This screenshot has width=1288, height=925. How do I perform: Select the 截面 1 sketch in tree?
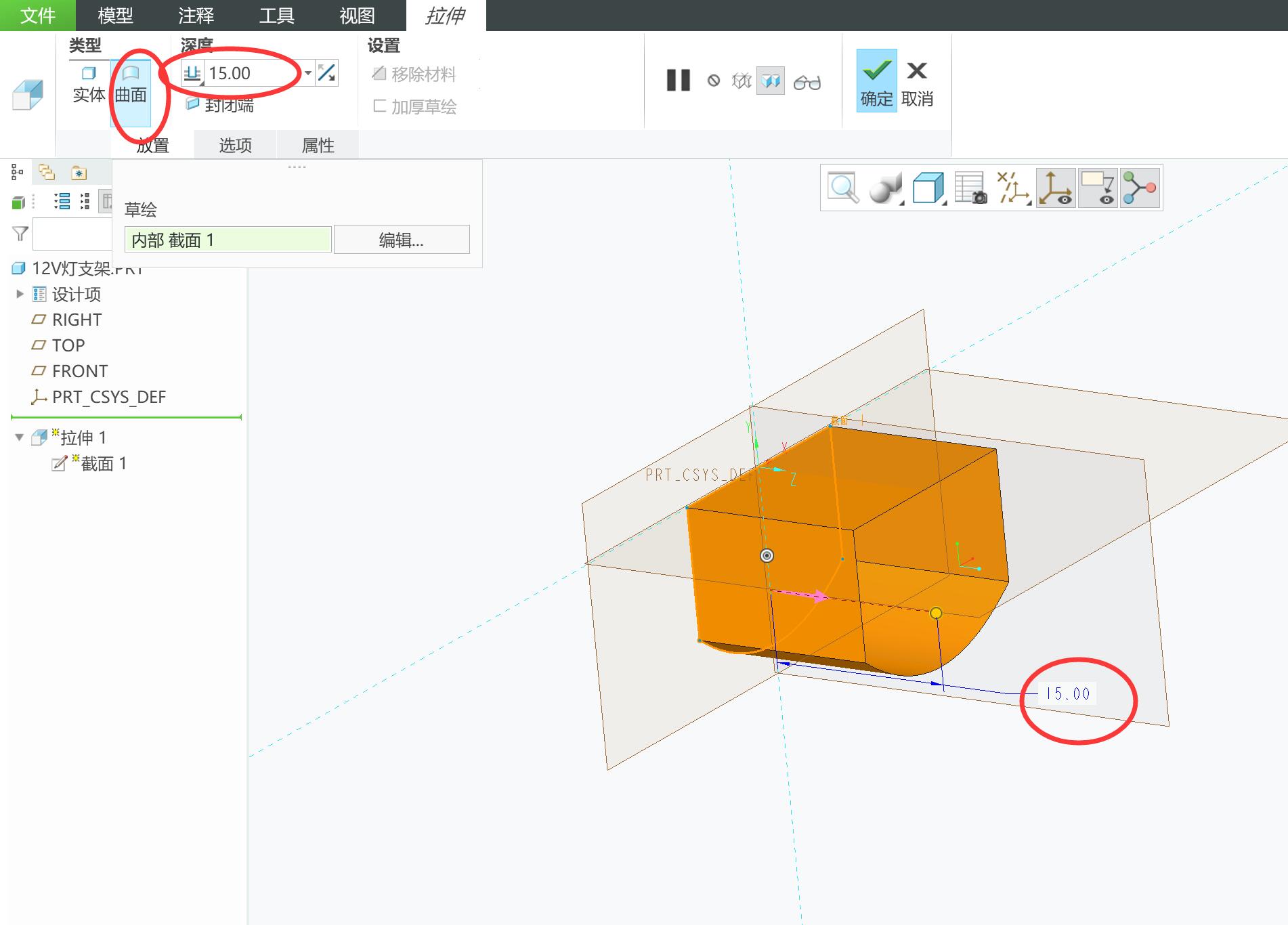[x=89, y=463]
